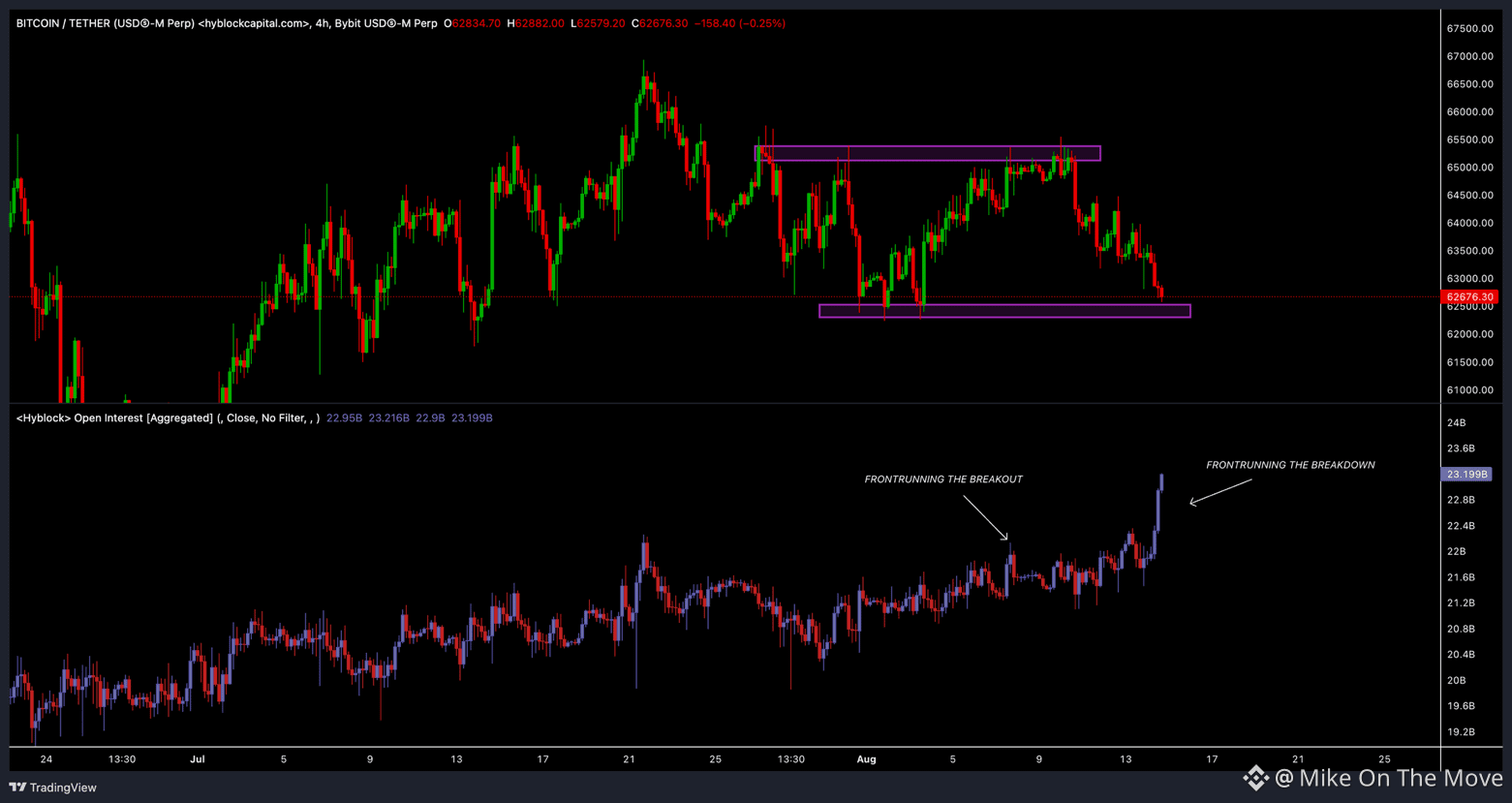Screen dimensions: 1512x803
Task: Click the 63500.00 price axis label
Action: click(x=1469, y=251)
